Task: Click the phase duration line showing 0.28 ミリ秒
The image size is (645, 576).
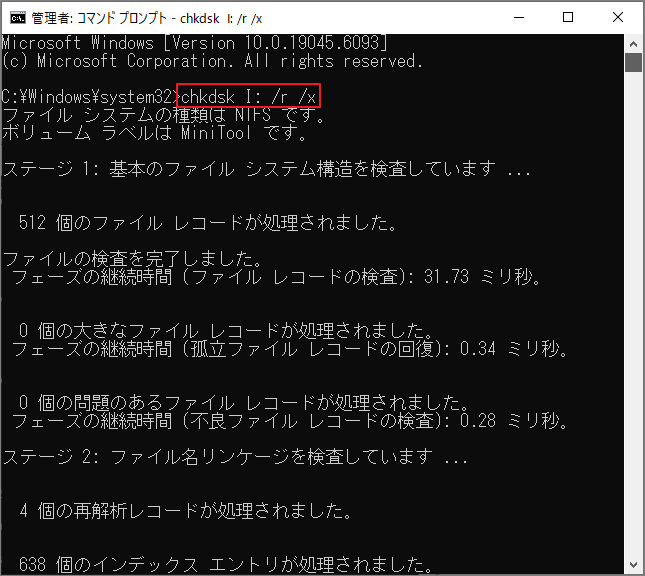Action: 290,420
